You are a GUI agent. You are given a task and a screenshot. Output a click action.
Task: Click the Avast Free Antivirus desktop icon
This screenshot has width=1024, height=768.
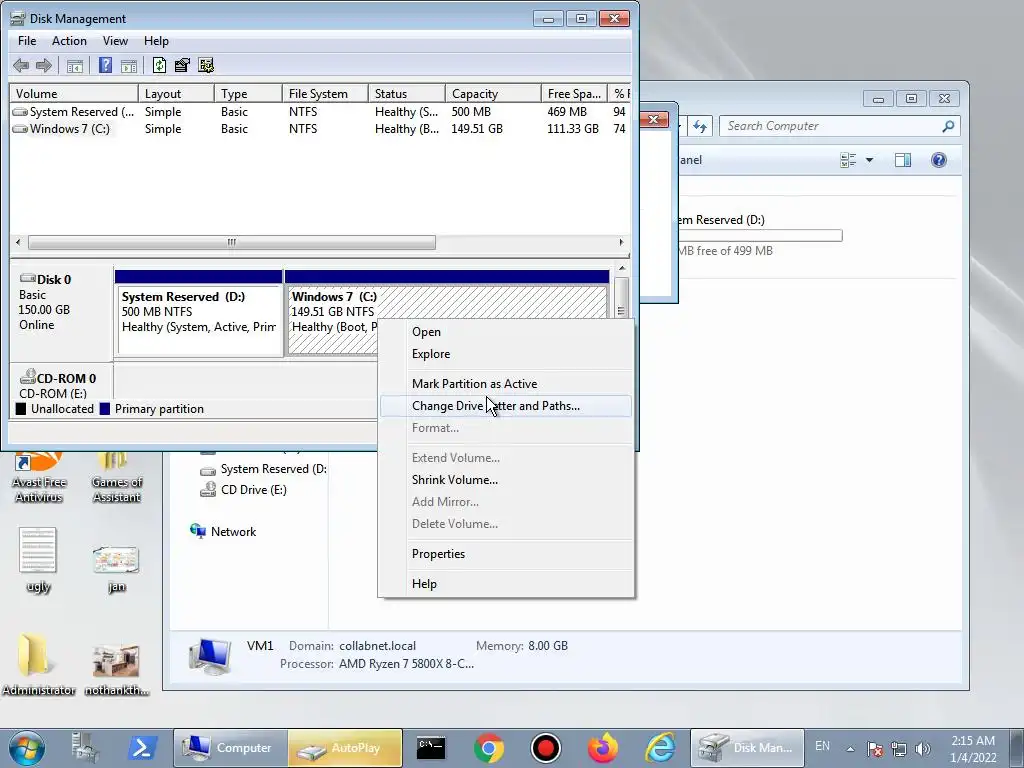pyautogui.click(x=39, y=477)
